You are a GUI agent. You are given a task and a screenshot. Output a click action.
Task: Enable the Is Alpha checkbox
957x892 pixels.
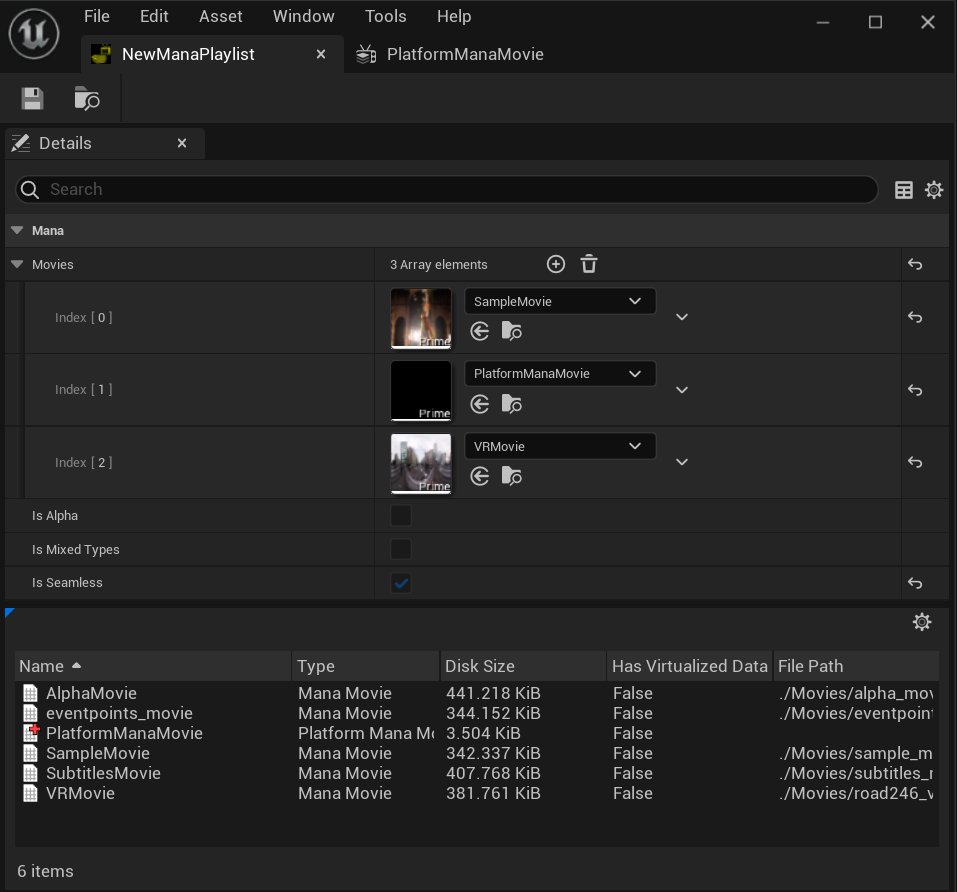(400, 515)
